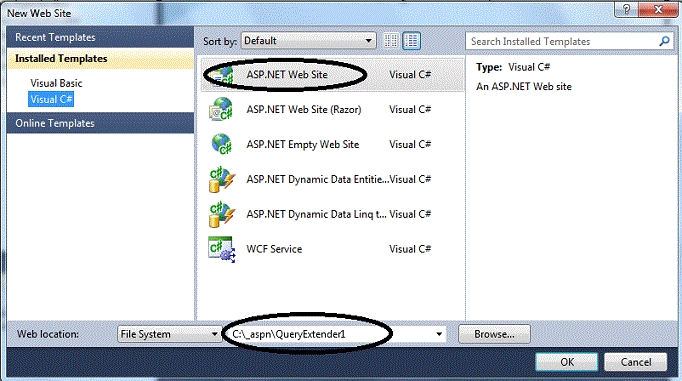Click the Browse... button
The width and height of the screenshot is (682, 381).
494,334
